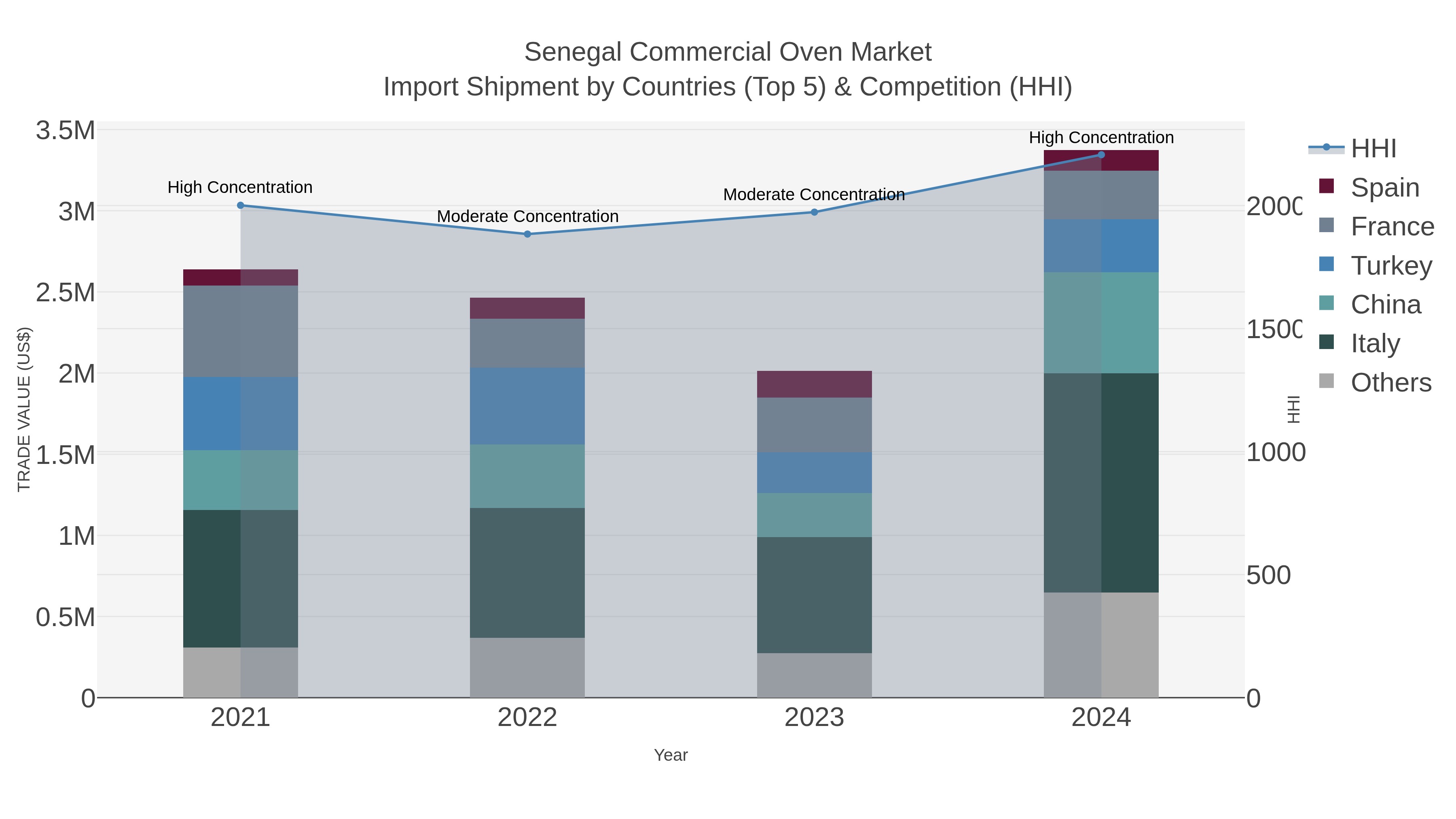1456x819 pixels.
Task: Click the 2024 HHI data point
Action: click(x=1101, y=154)
